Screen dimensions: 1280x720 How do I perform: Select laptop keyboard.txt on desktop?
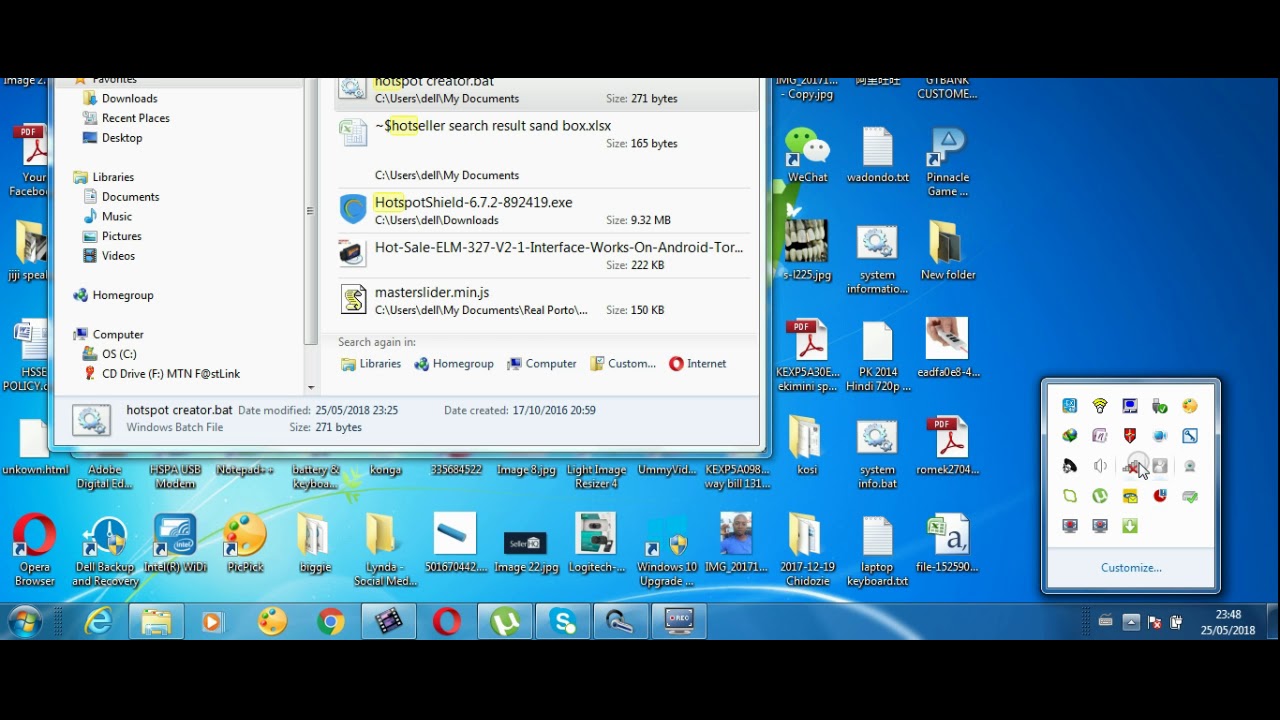[877, 550]
